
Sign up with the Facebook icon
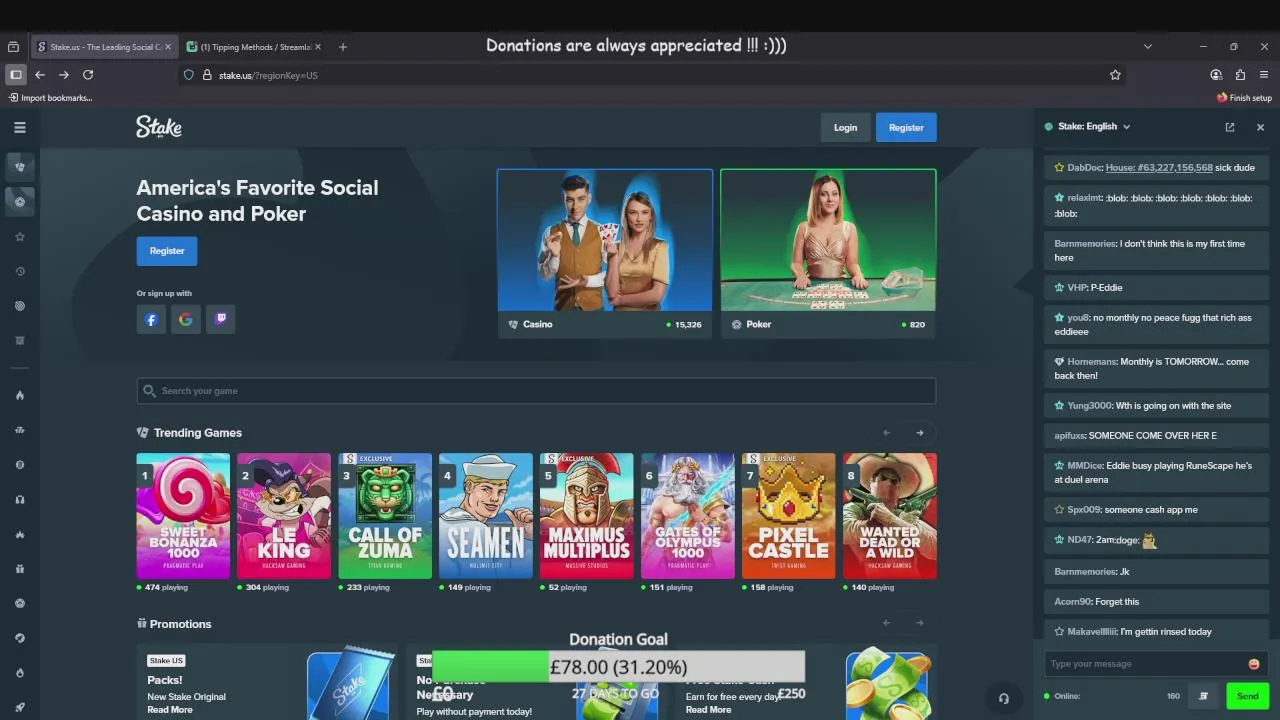[x=151, y=320]
